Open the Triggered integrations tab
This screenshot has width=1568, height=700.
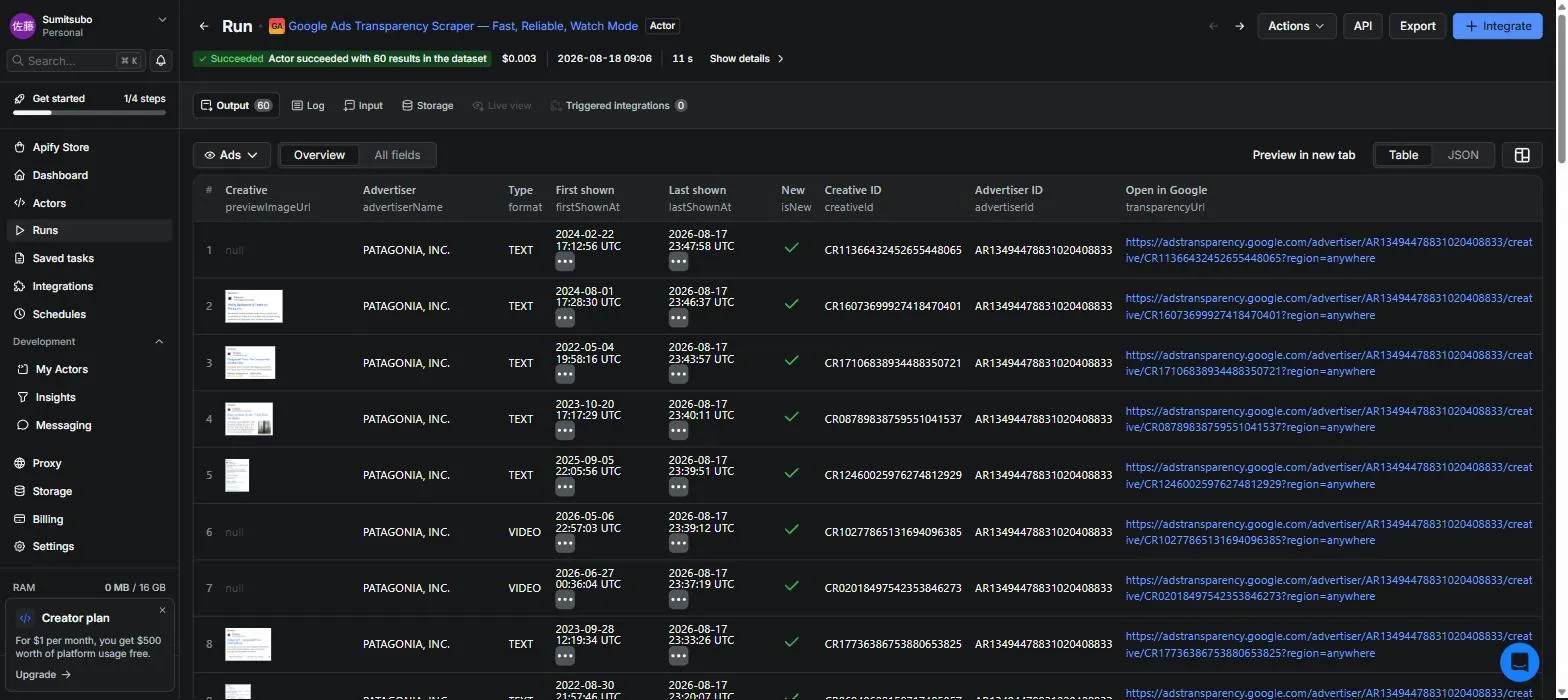point(618,105)
